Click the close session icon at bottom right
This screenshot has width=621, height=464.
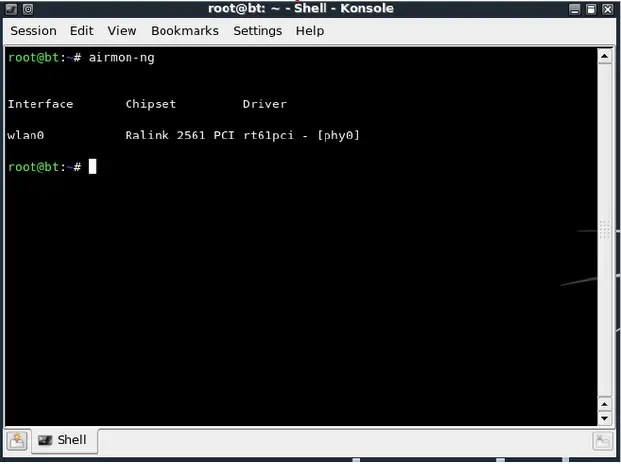pos(602,441)
